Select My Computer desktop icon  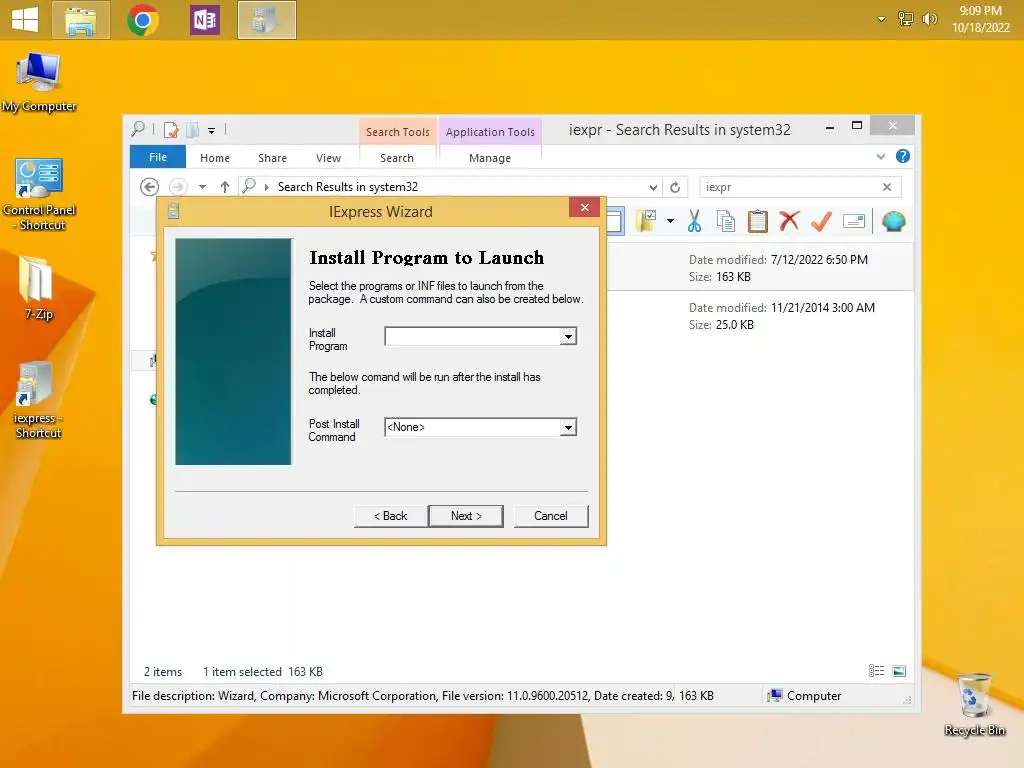[x=39, y=83]
